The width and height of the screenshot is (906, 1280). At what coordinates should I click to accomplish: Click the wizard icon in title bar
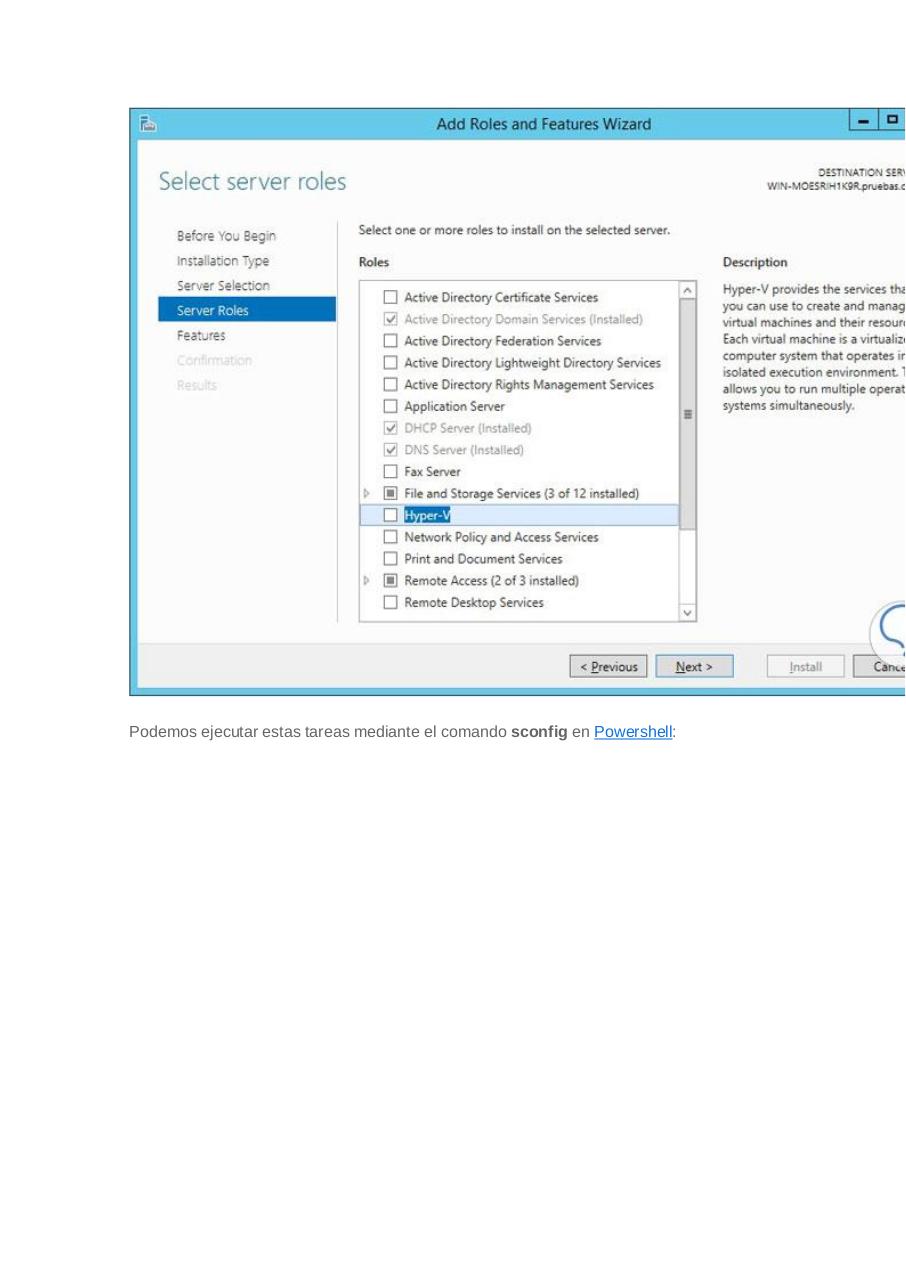point(148,124)
